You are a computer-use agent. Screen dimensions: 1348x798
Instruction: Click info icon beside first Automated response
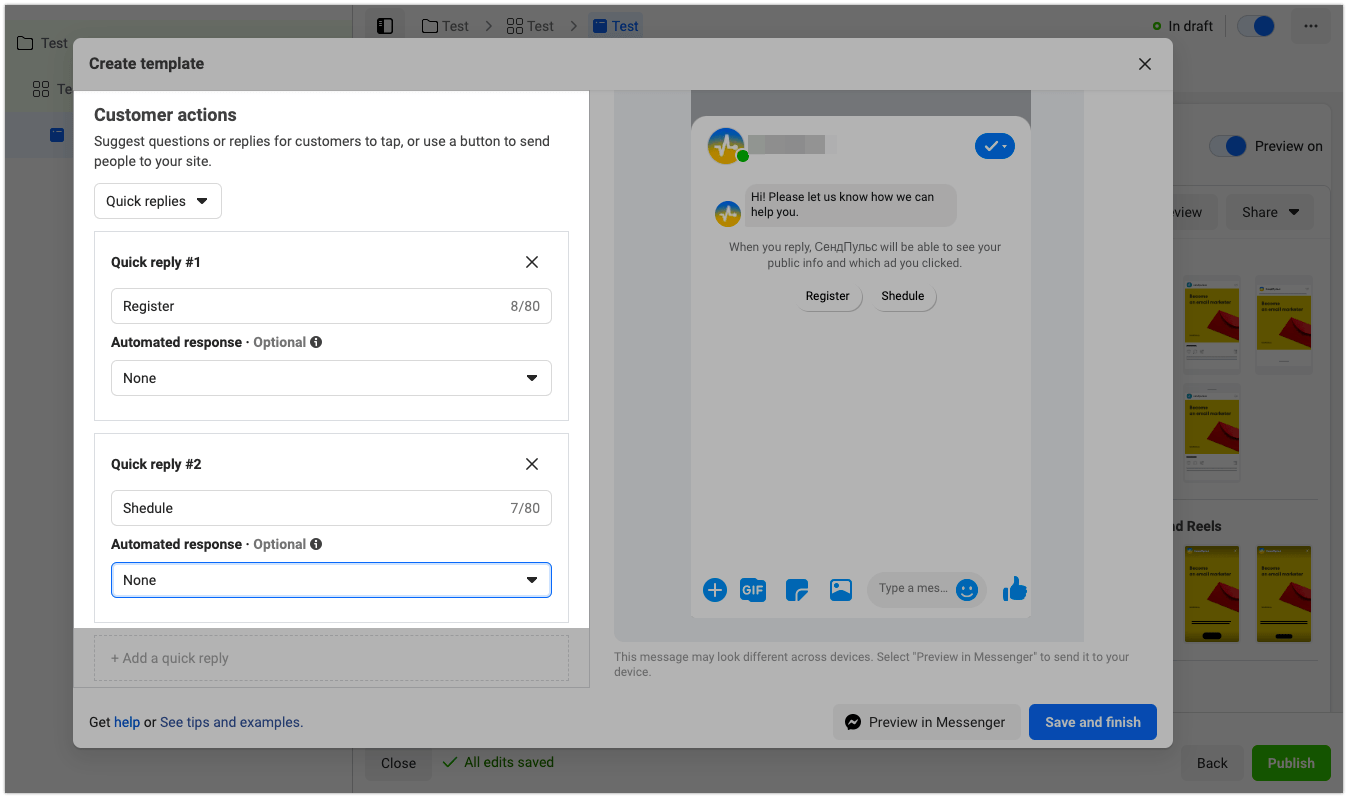316,342
